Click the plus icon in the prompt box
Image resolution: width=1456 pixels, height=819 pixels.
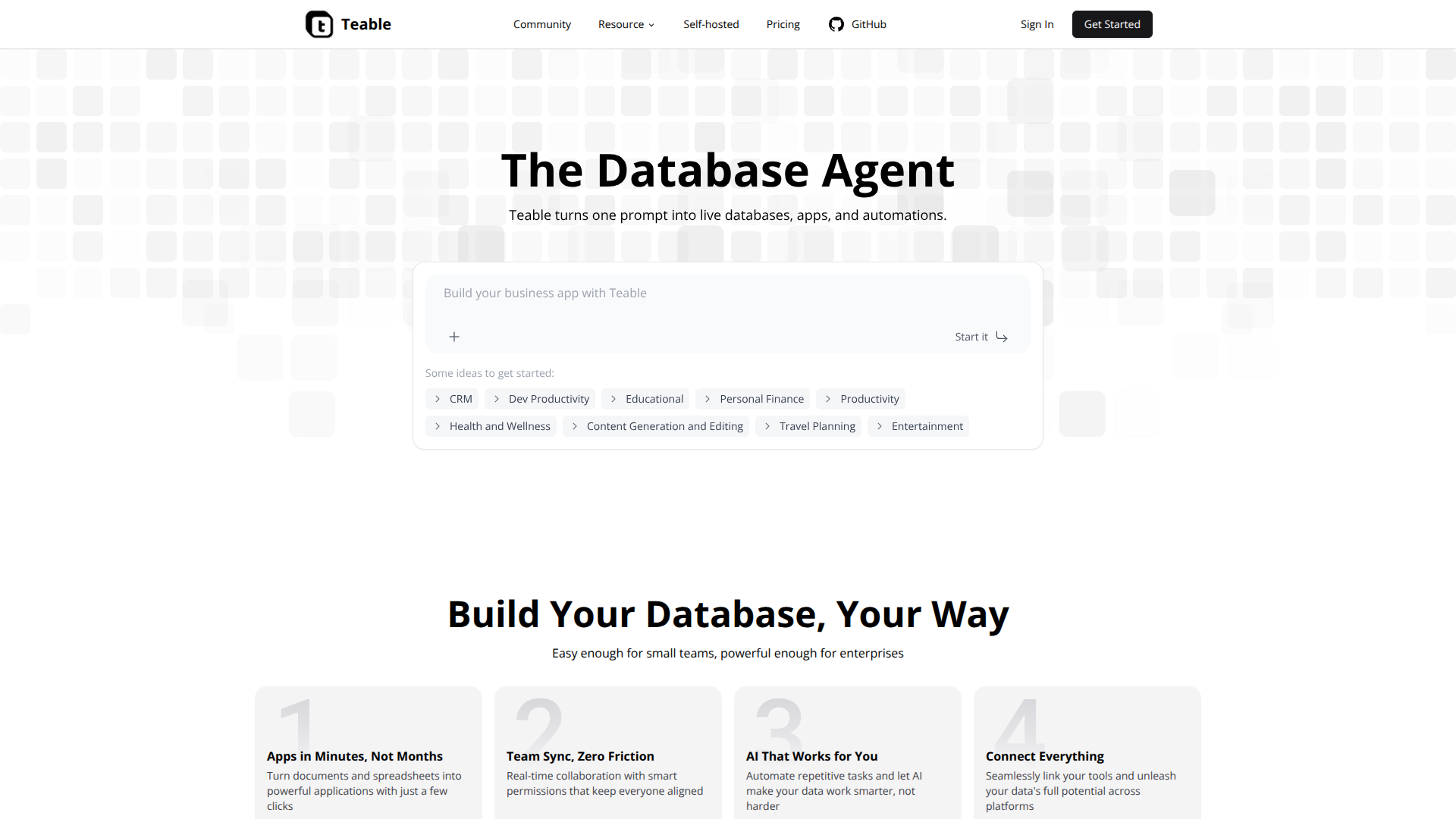point(454,336)
